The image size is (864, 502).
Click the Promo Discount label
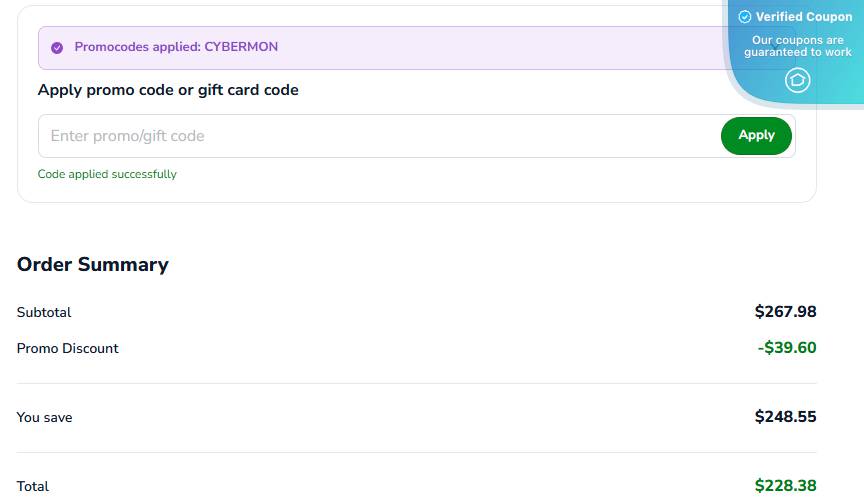(x=68, y=348)
